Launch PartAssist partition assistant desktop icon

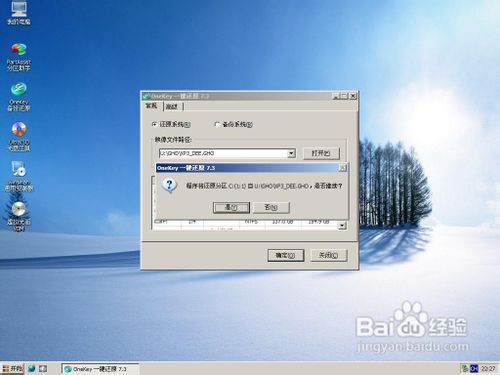[x=19, y=56]
